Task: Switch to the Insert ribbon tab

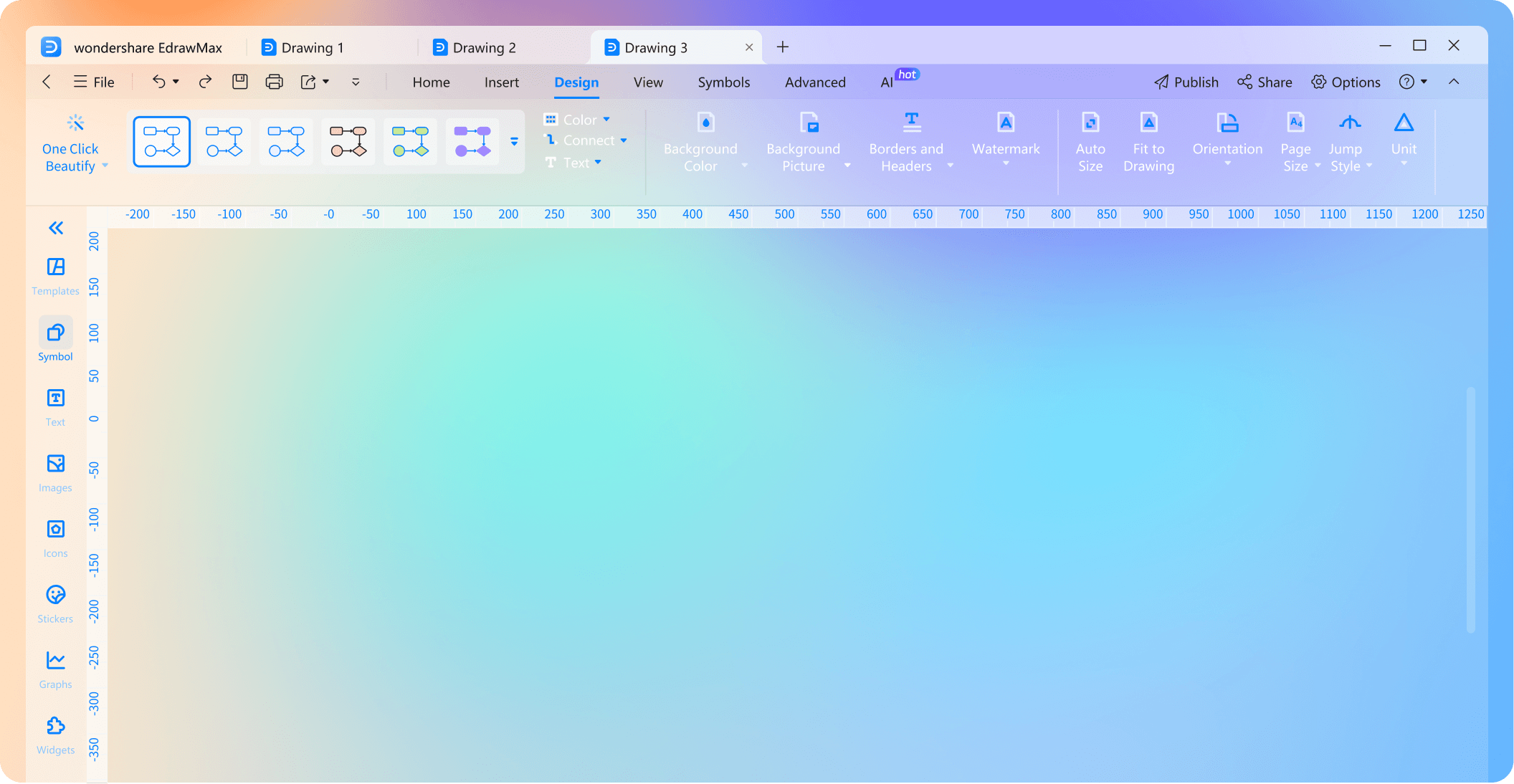Action: pyautogui.click(x=501, y=82)
